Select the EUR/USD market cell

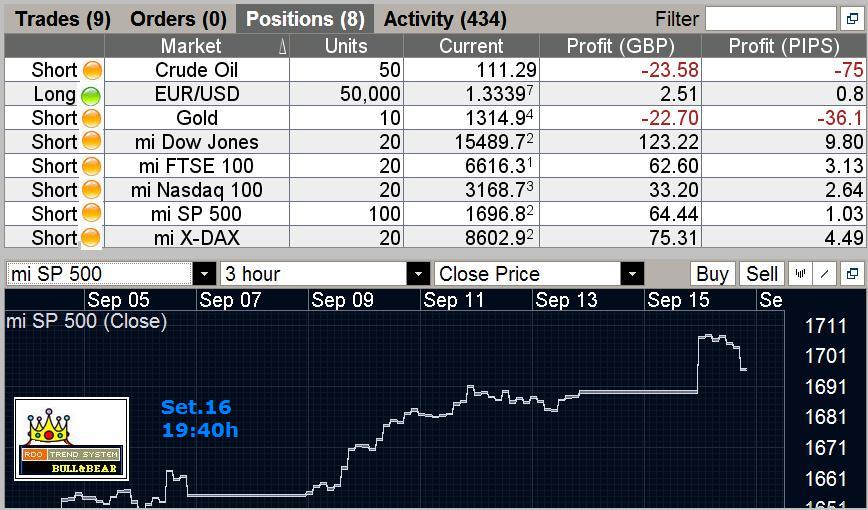pyautogui.click(x=197, y=94)
